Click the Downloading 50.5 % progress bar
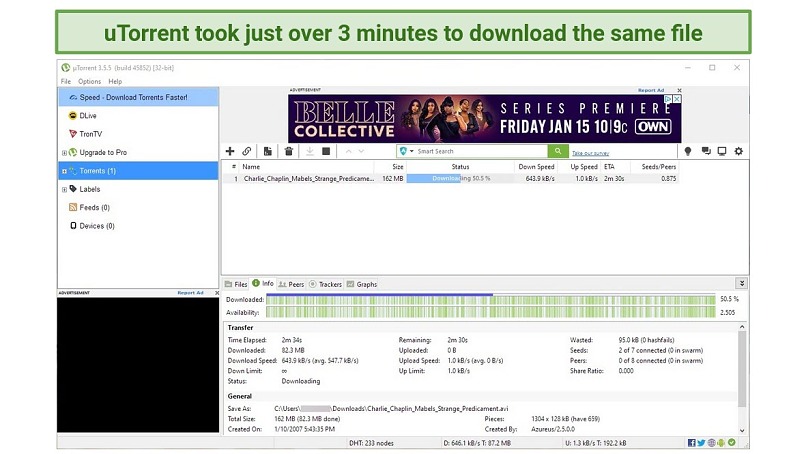Screen dimensions: 806x454 [x=460, y=178]
